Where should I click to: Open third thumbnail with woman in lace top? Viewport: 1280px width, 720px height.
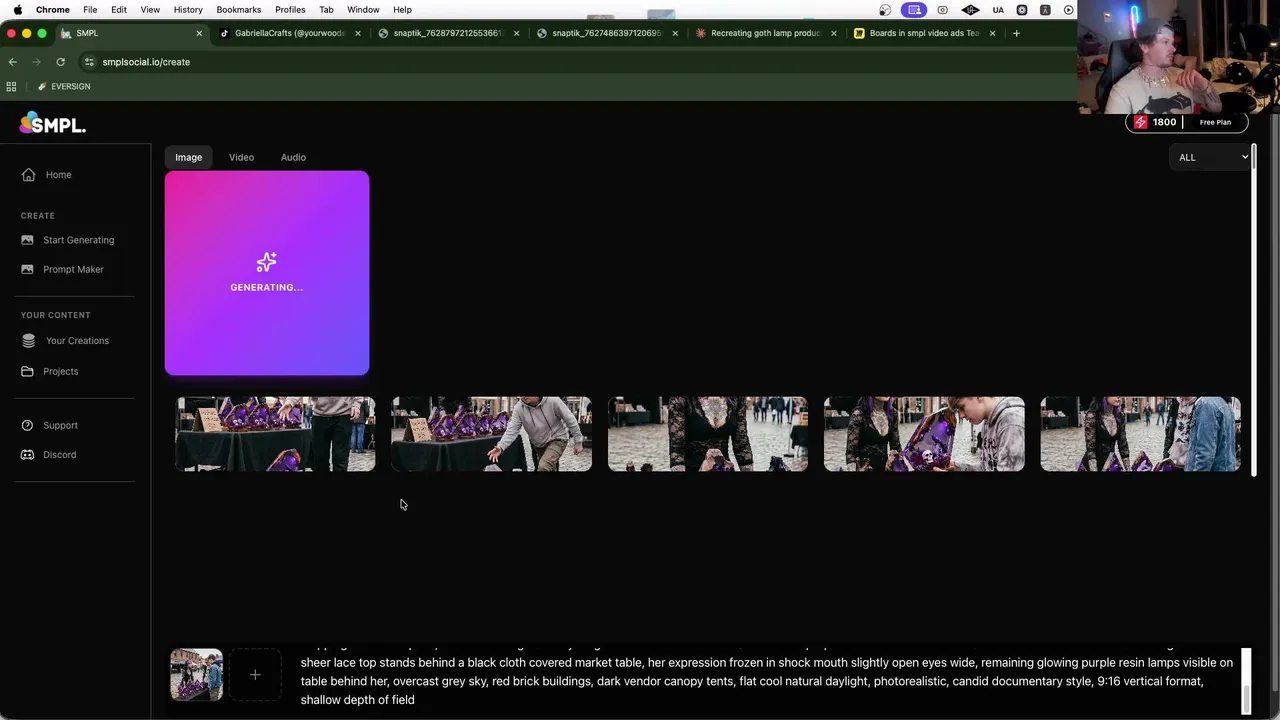click(x=708, y=434)
